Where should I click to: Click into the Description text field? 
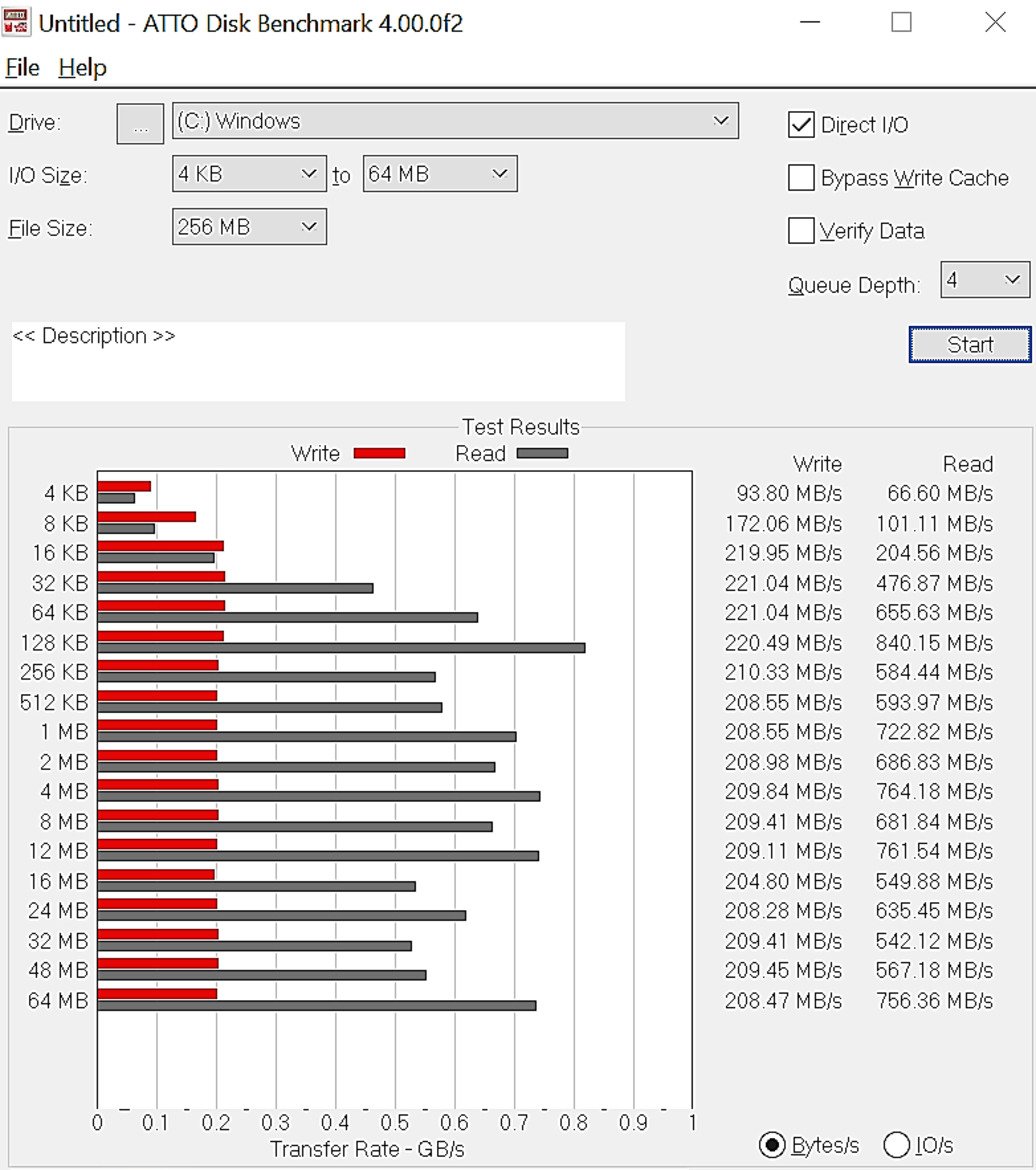click(x=319, y=362)
